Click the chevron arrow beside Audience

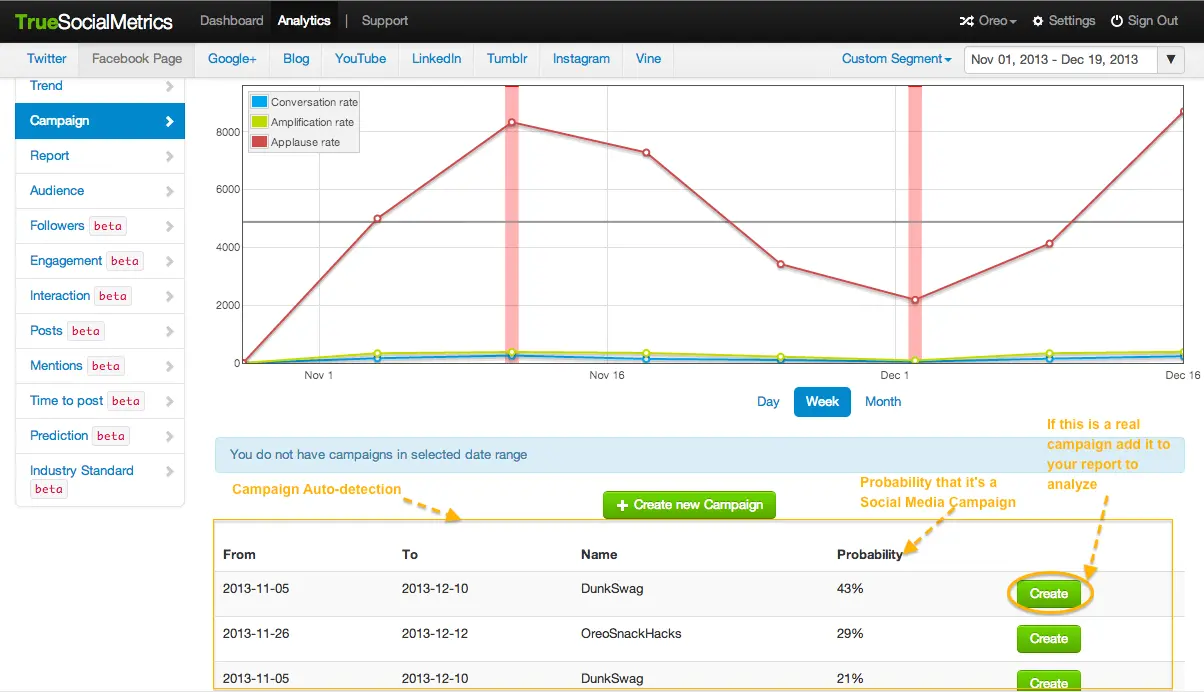pos(169,191)
